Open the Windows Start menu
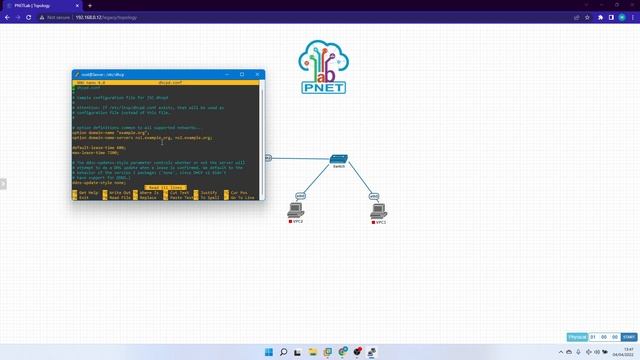Screen dimensions: 640x360 [x=269, y=352]
